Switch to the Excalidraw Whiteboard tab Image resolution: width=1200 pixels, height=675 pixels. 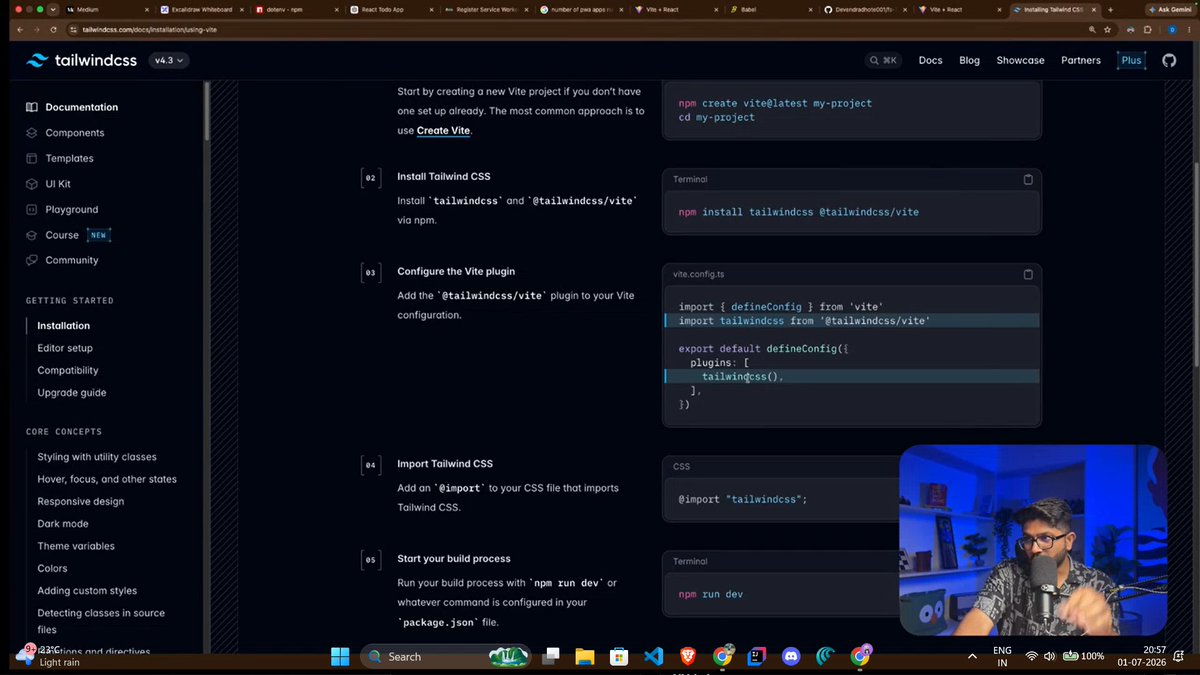coord(200,9)
